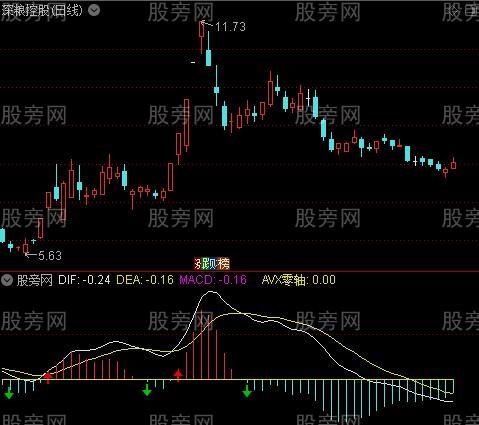Image resolution: width=479 pixels, height=425 pixels.
Task: Click the DEA: -0.16 readout
Action: tap(145, 280)
